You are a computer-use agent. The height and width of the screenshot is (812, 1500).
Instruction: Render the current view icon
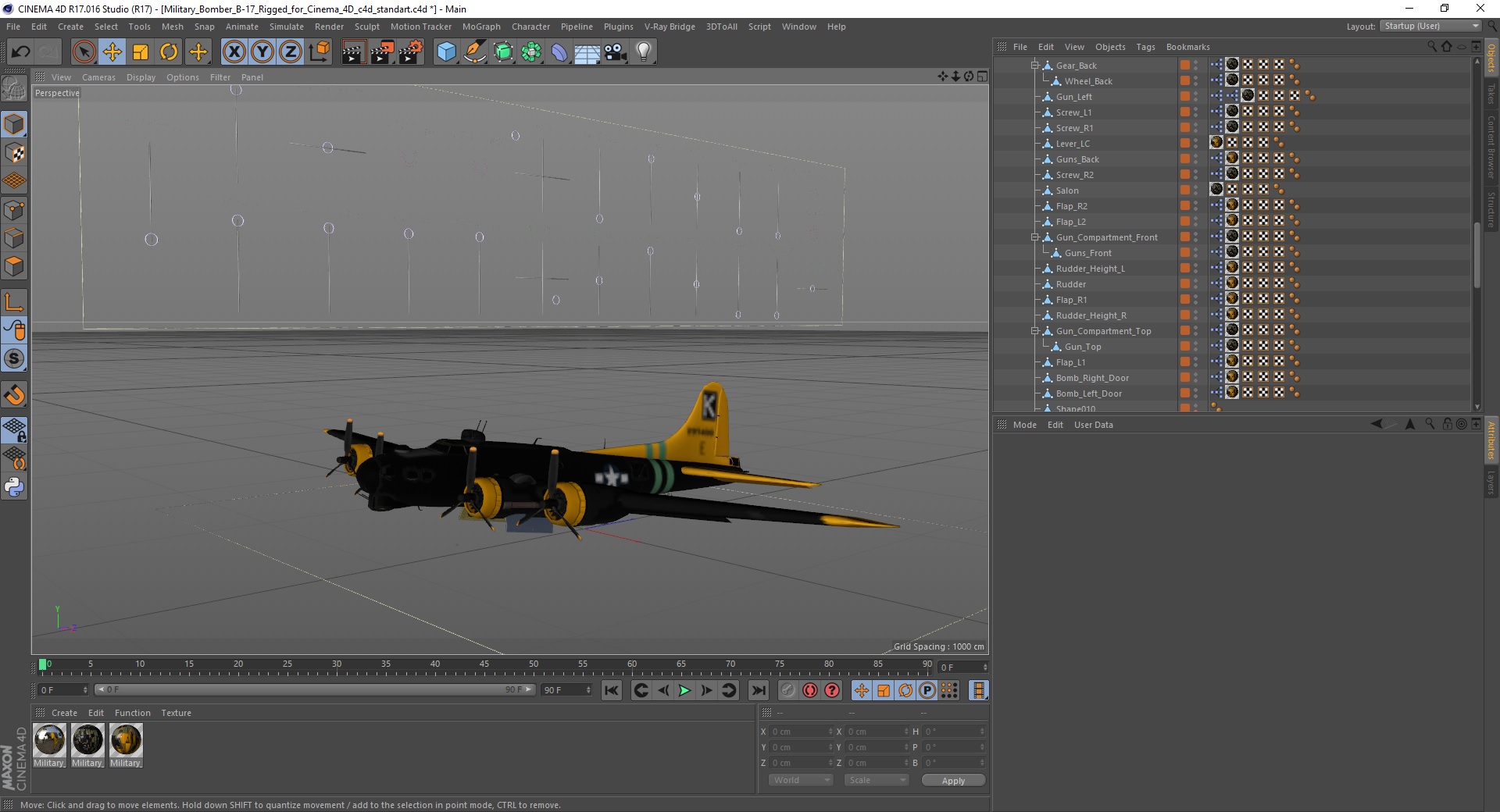[353, 52]
